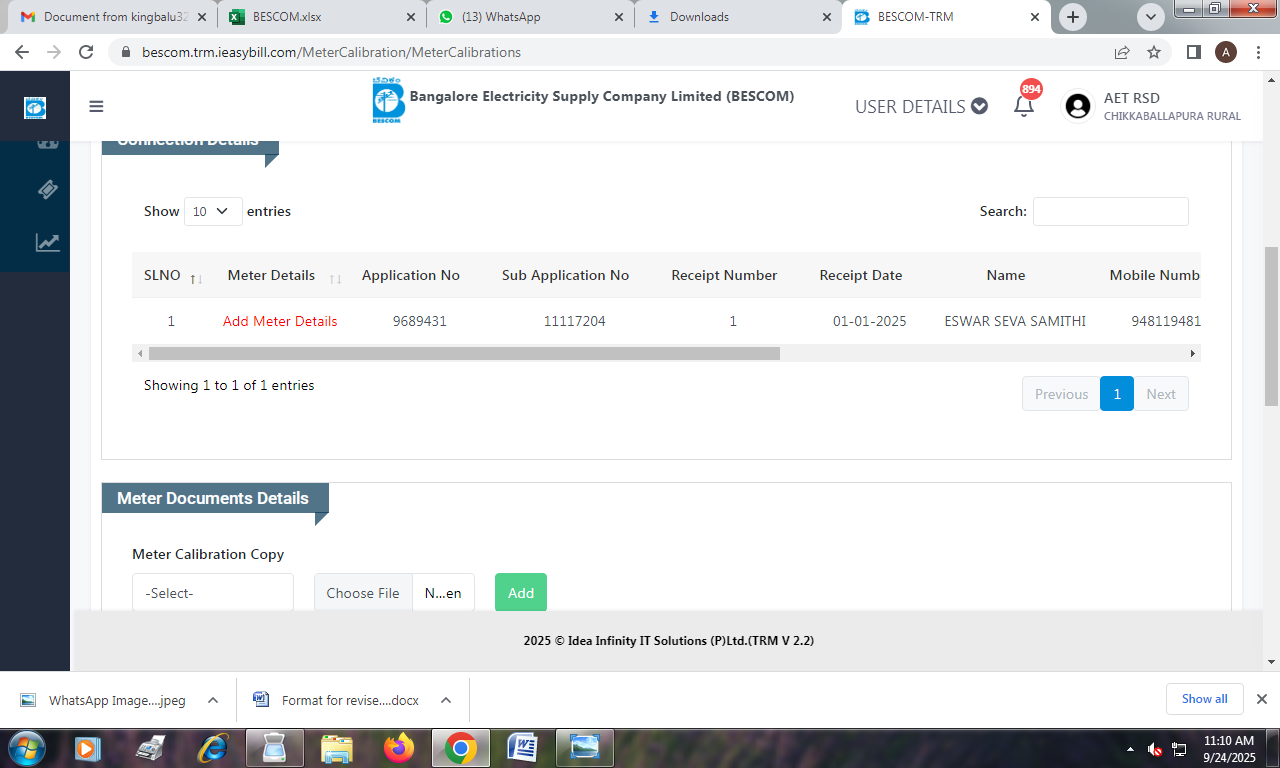Click the BESCOM logo in the sidebar corner

click(35, 107)
